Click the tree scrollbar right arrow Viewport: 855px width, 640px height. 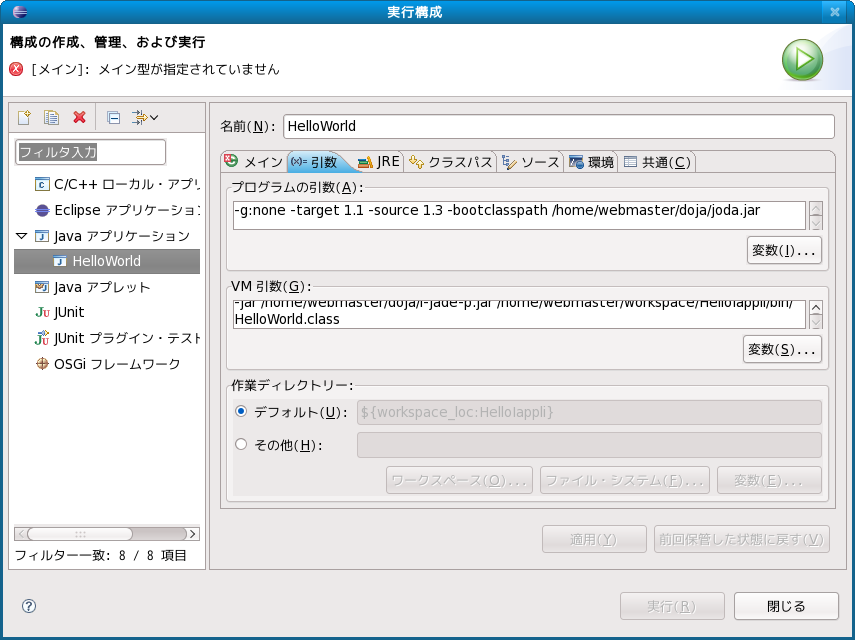pos(192,534)
